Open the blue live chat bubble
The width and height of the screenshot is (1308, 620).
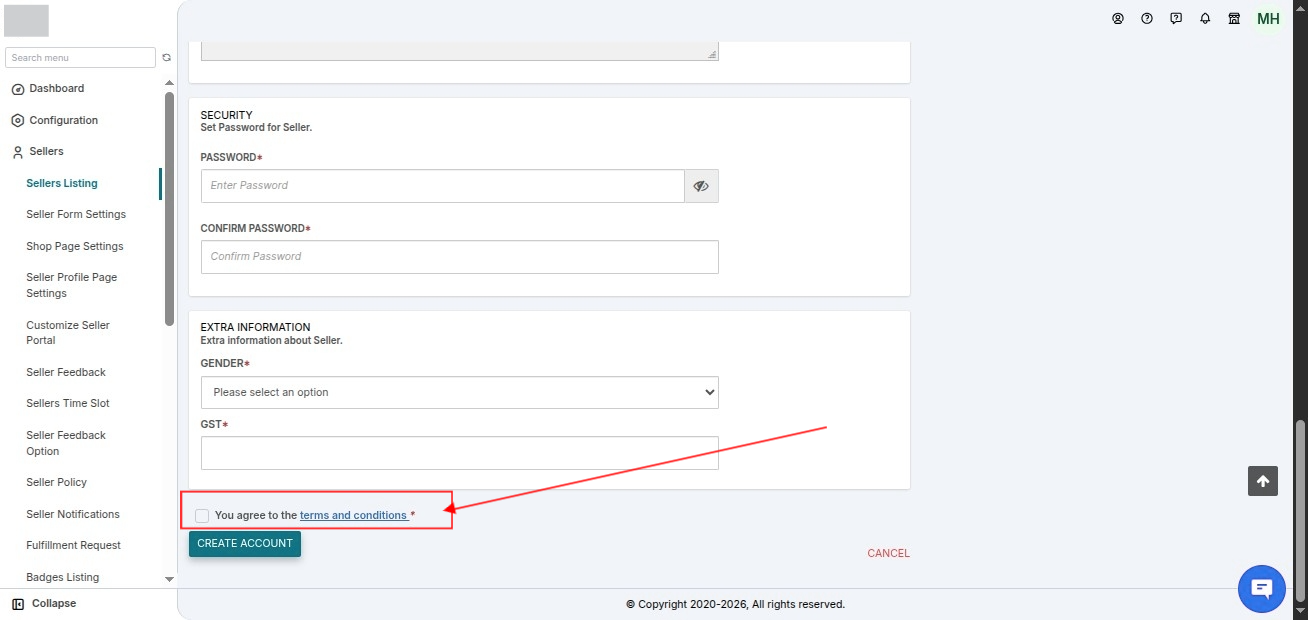(1262, 588)
